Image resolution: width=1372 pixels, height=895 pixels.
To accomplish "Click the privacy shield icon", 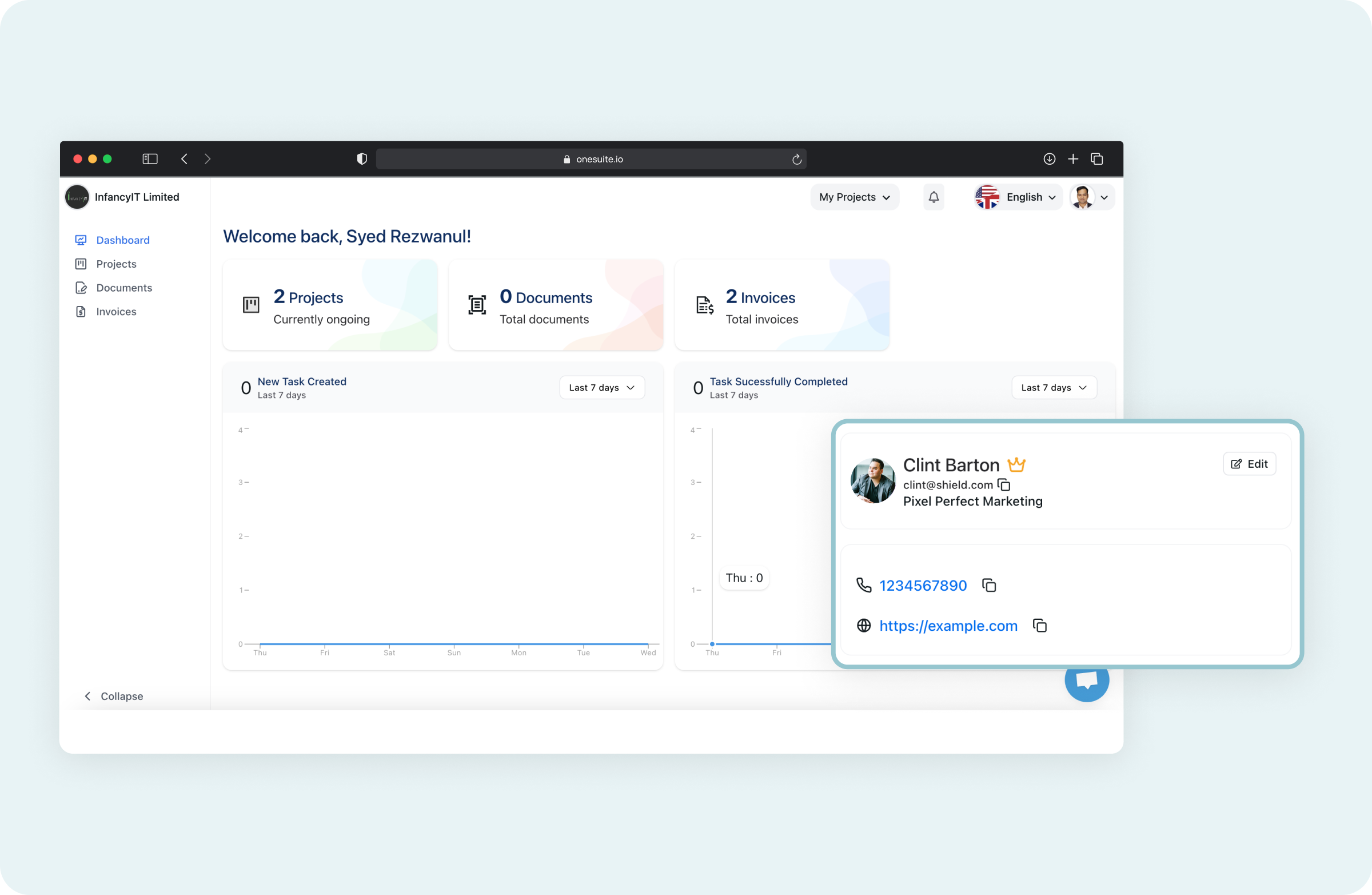I will click(x=362, y=159).
